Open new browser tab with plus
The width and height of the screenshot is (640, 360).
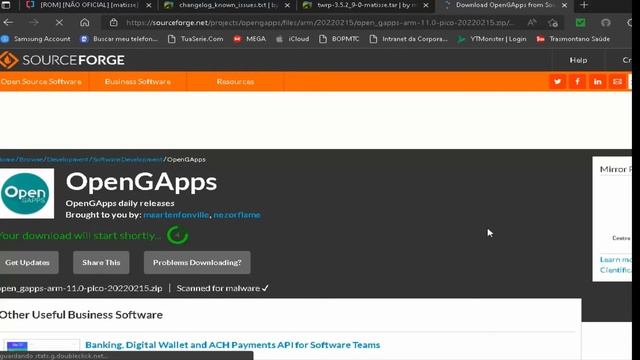584,5
